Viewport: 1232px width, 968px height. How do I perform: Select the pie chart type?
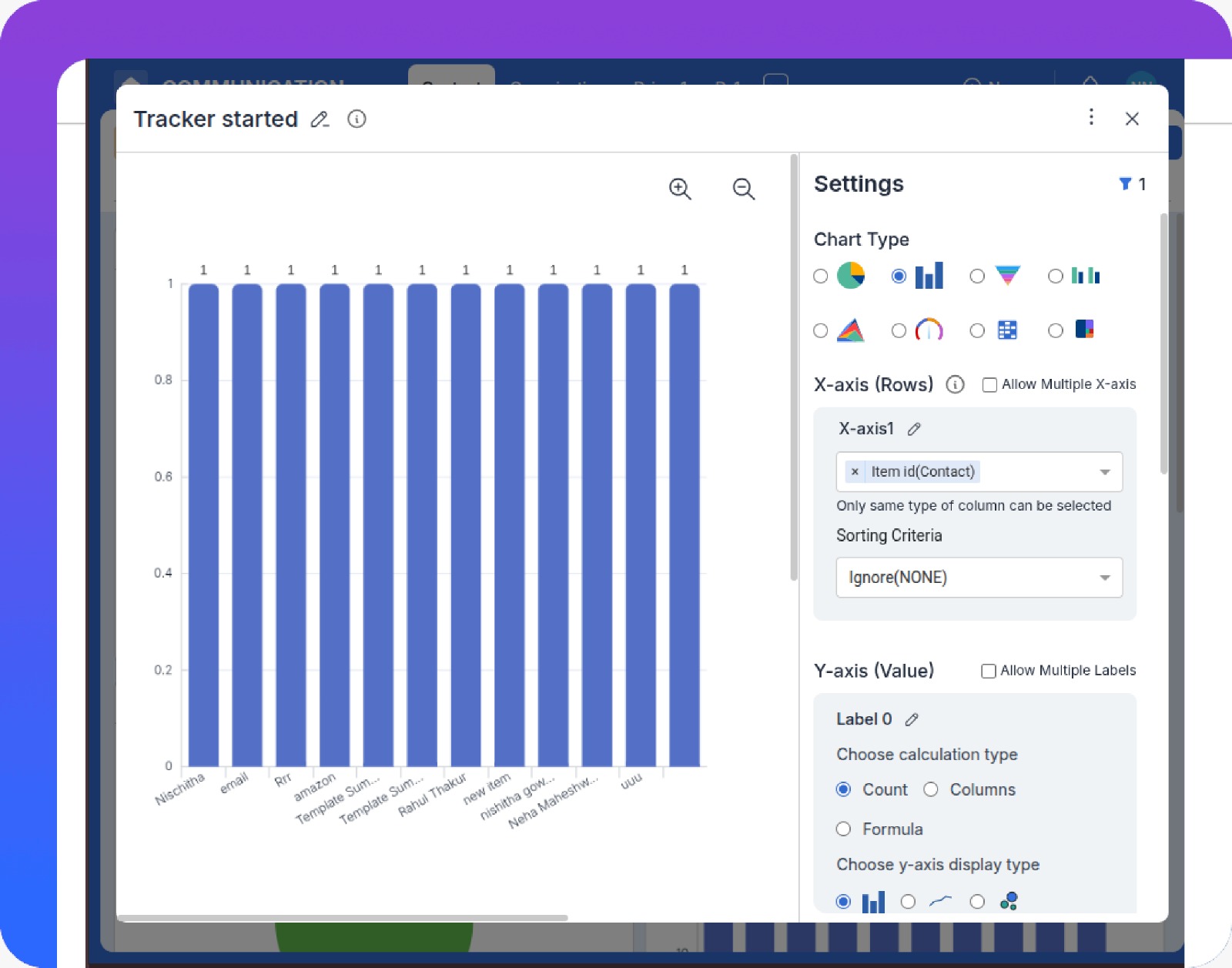pyautogui.click(x=821, y=276)
